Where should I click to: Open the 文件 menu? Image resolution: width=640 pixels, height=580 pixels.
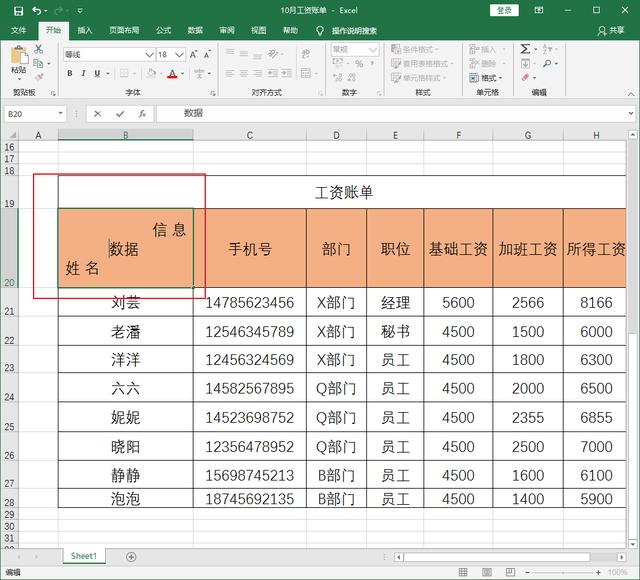pos(18,30)
